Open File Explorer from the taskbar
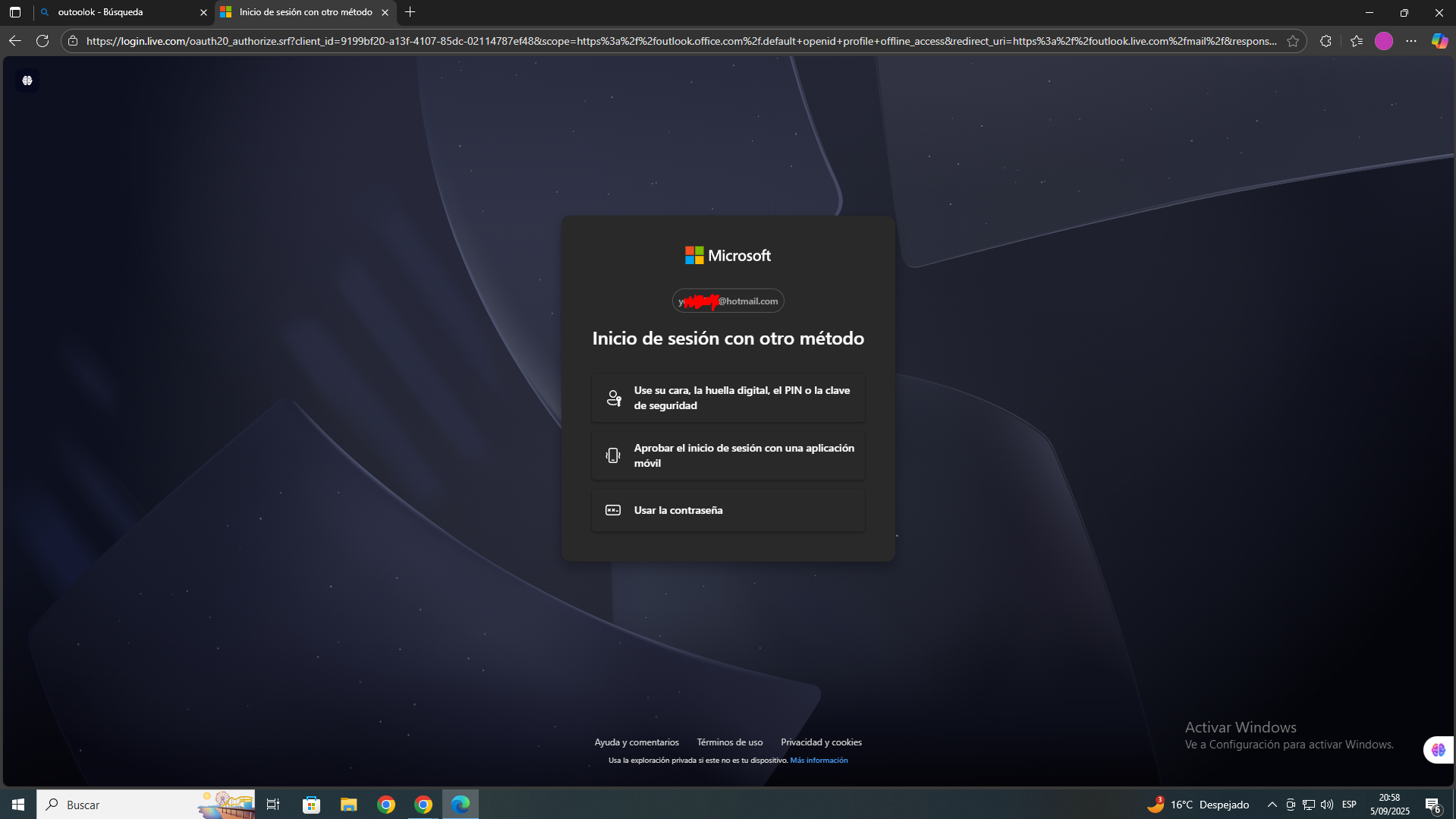1456x819 pixels. point(348,804)
